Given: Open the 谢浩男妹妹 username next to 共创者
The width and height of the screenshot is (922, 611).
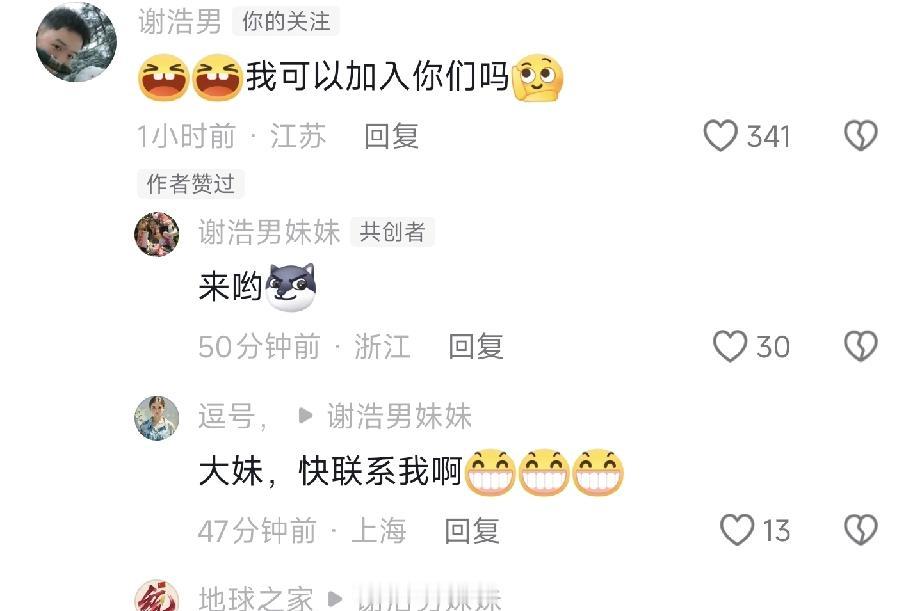Looking at the screenshot, I should [x=269, y=232].
